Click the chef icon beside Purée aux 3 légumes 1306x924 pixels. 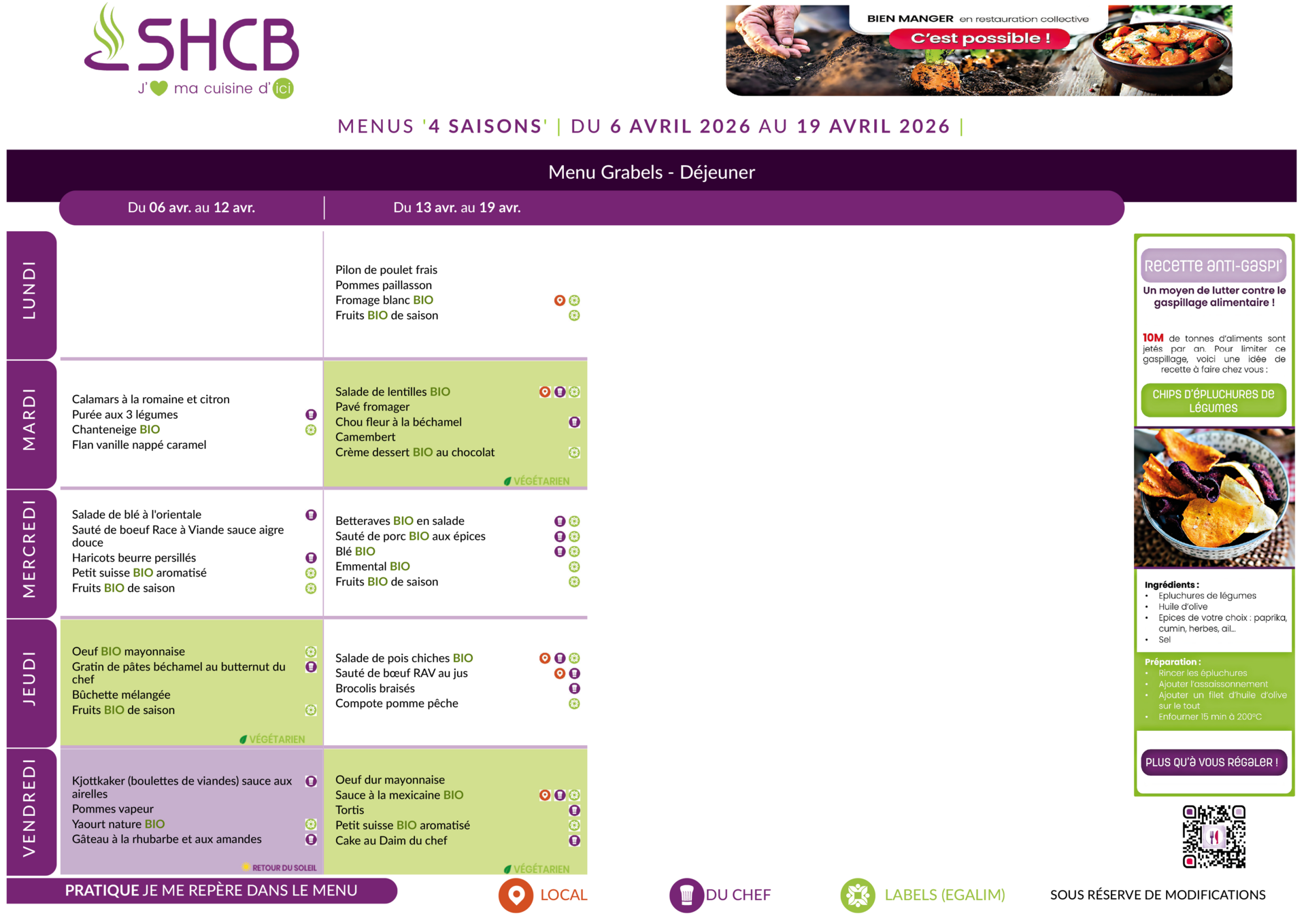point(311,415)
